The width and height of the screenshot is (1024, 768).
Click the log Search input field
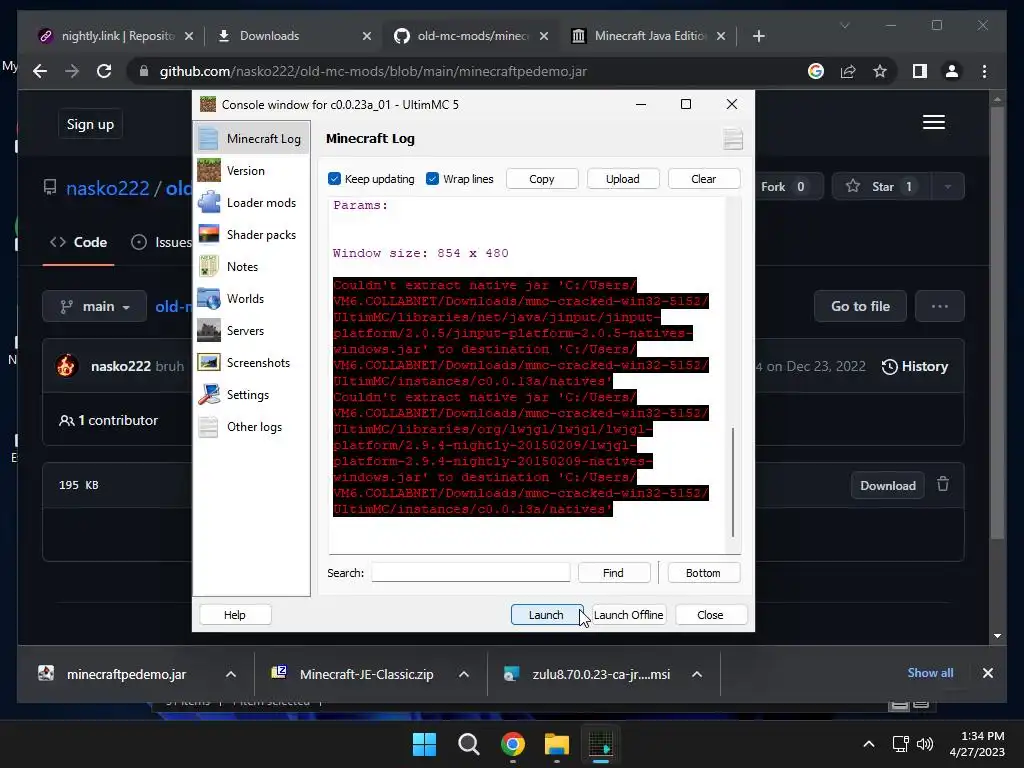point(471,573)
